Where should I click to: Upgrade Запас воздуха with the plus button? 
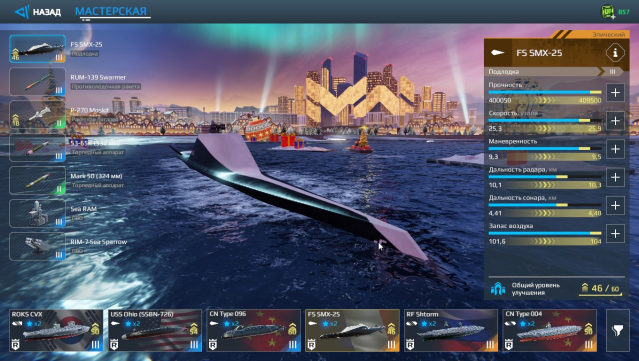[x=615, y=233]
